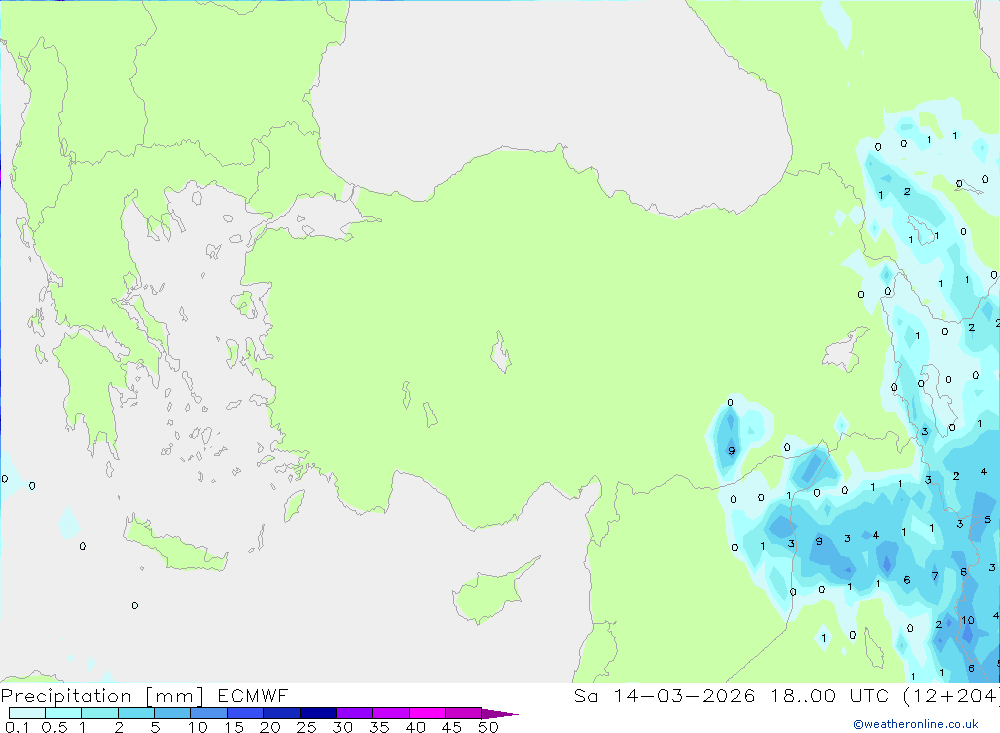The height and width of the screenshot is (733, 1000).
Task: Click the 'Precipitation [mm]' title text
Action: [x=102, y=696]
